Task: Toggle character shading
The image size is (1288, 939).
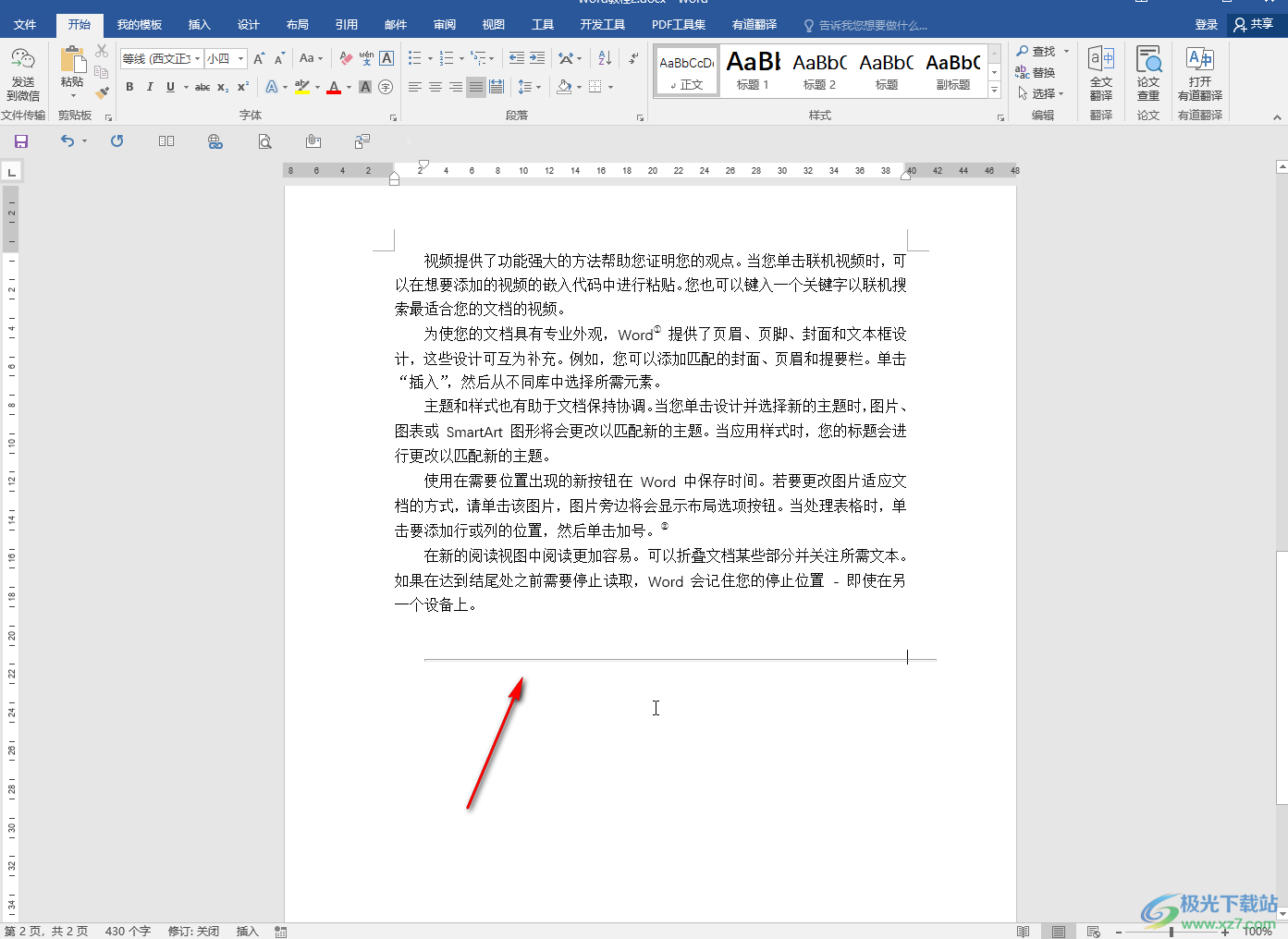Action: (365, 87)
